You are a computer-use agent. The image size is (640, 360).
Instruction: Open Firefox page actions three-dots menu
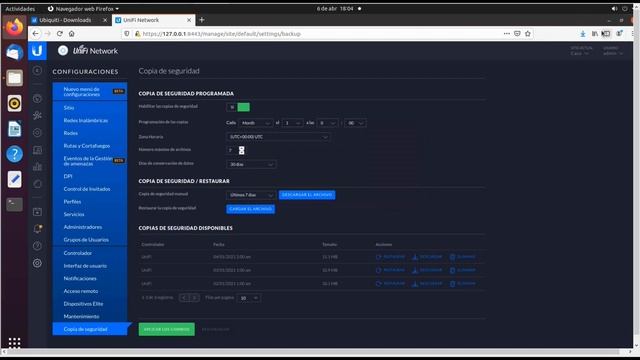tap(507, 33)
